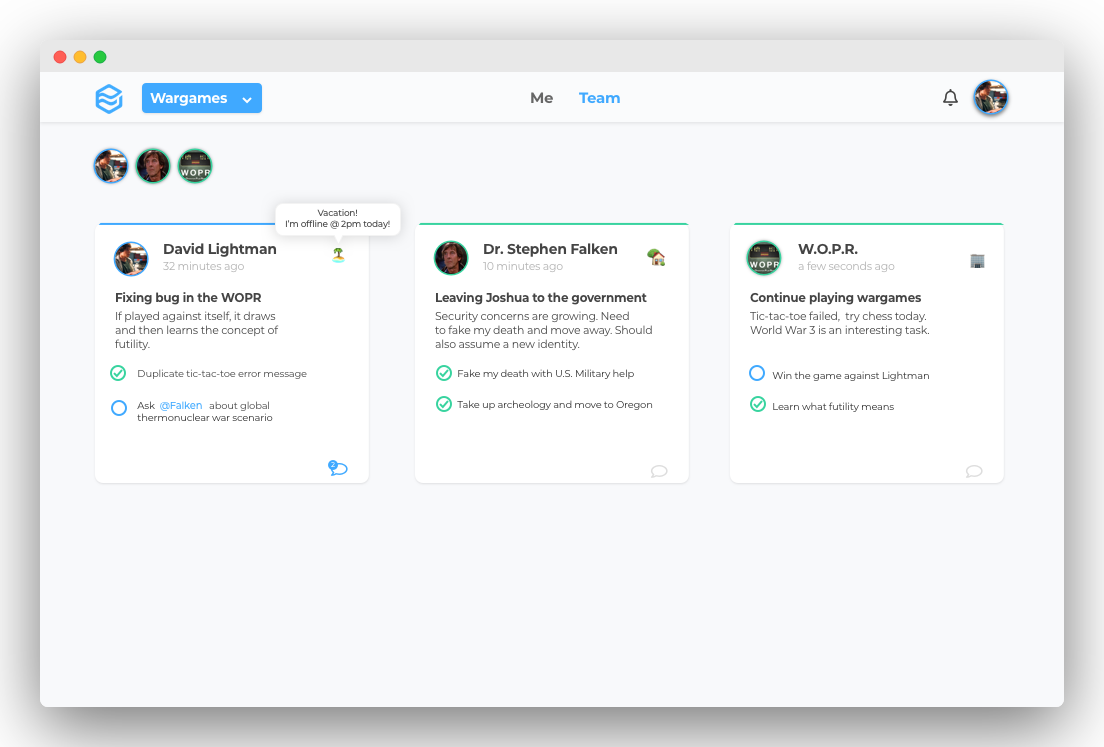Select WOPR avatar in team row
Screen dimensions: 1104x747
[195, 166]
